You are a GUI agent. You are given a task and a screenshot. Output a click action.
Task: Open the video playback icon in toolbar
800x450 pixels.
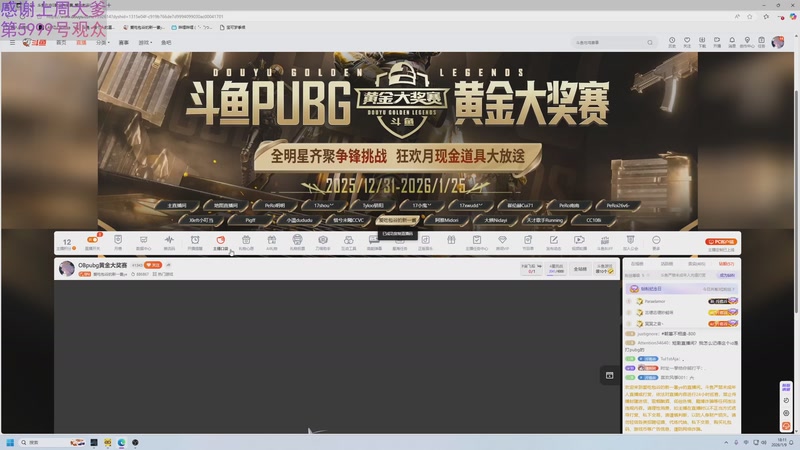pyautogui.click(x=579, y=242)
